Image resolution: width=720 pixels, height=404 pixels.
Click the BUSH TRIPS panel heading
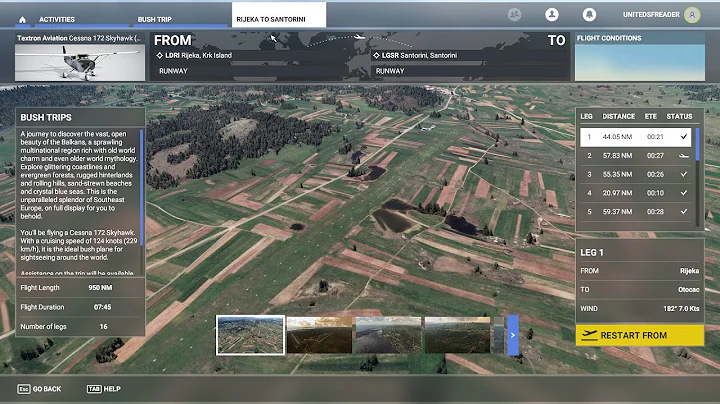pos(46,118)
